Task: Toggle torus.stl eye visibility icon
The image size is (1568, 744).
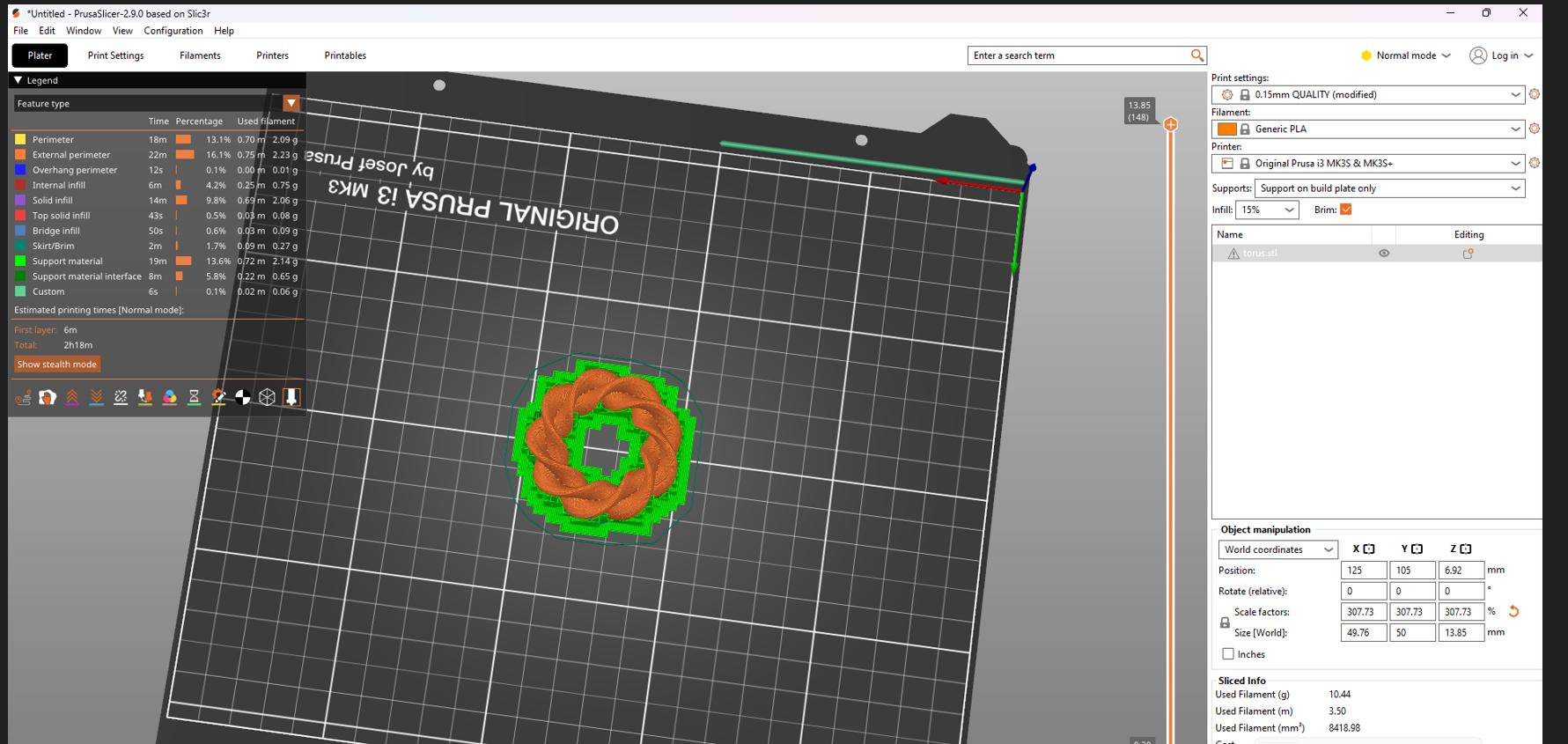Action: click(x=1384, y=254)
